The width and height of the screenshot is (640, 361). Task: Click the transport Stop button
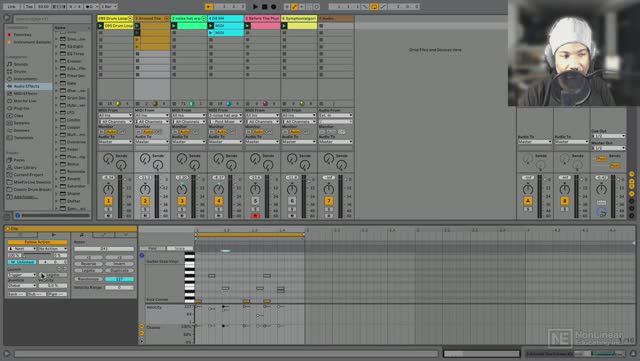point(264,7)
